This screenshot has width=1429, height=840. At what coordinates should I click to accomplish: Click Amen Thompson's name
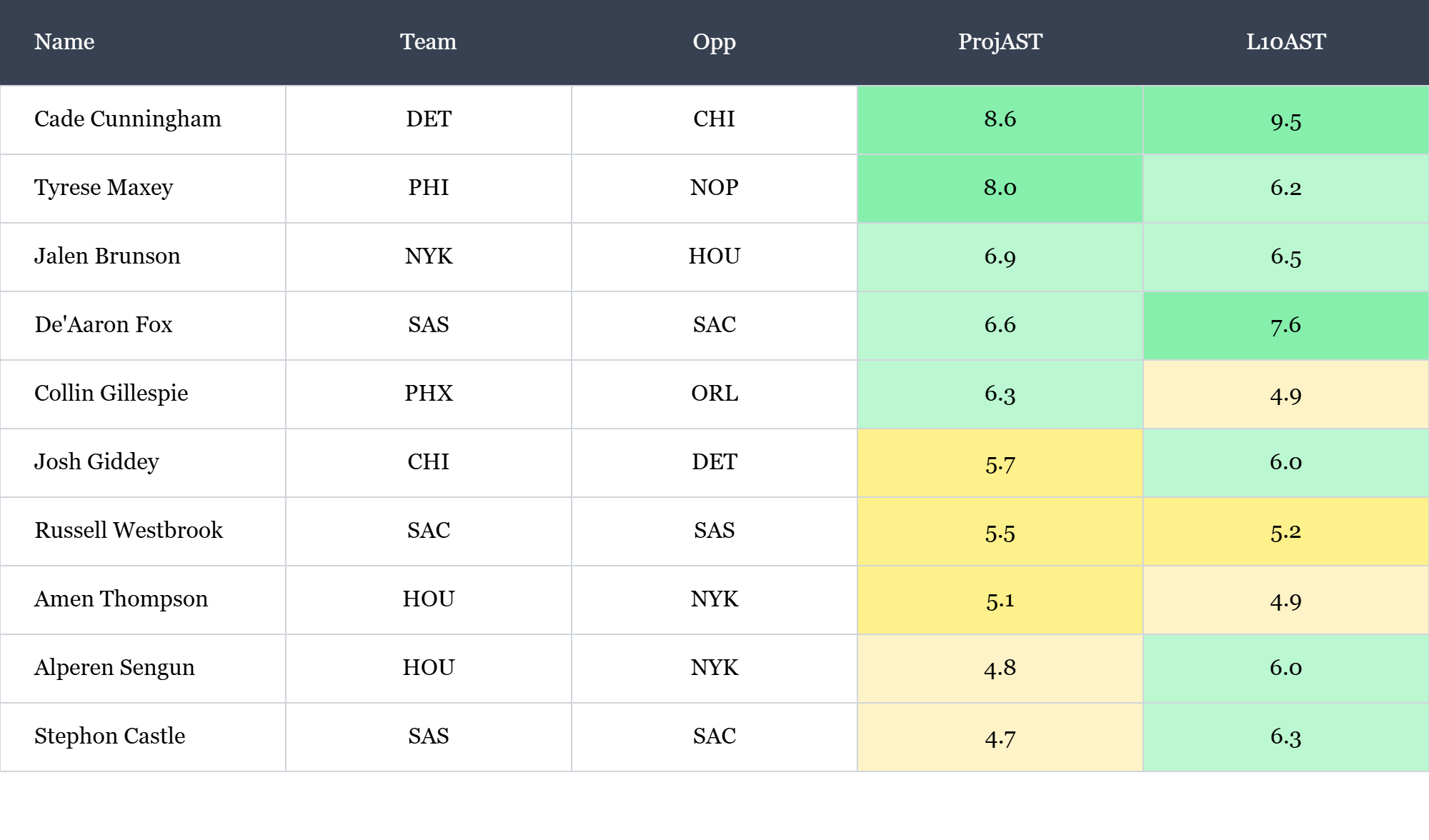point(121,599)
